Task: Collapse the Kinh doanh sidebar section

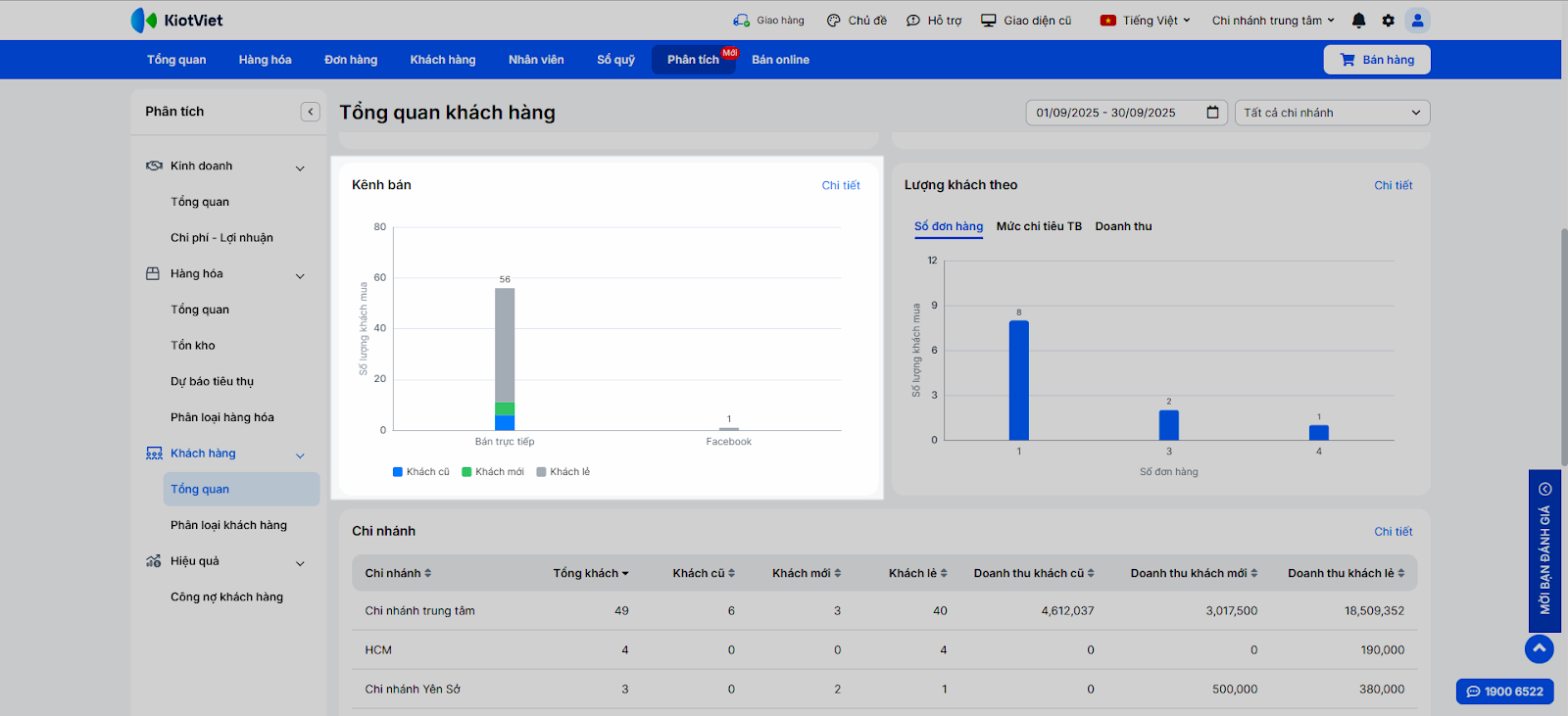Action: tap(300, 167)
